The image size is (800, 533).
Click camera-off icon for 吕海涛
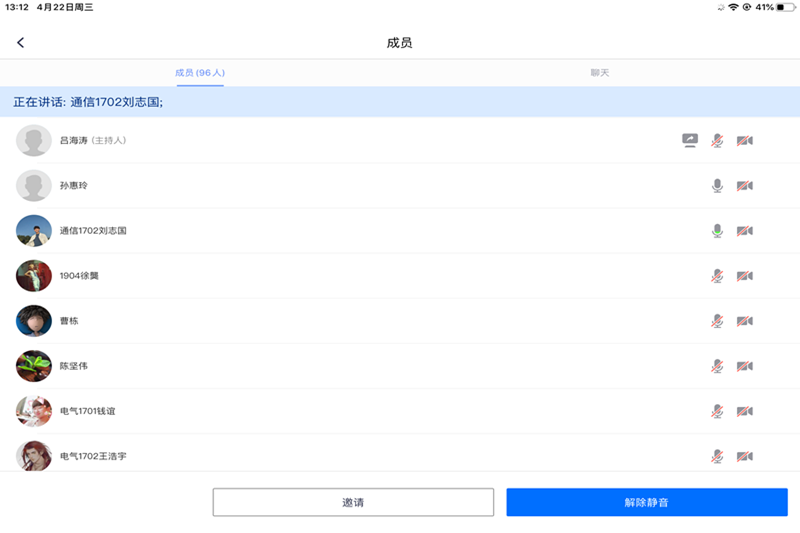(744, 141)
